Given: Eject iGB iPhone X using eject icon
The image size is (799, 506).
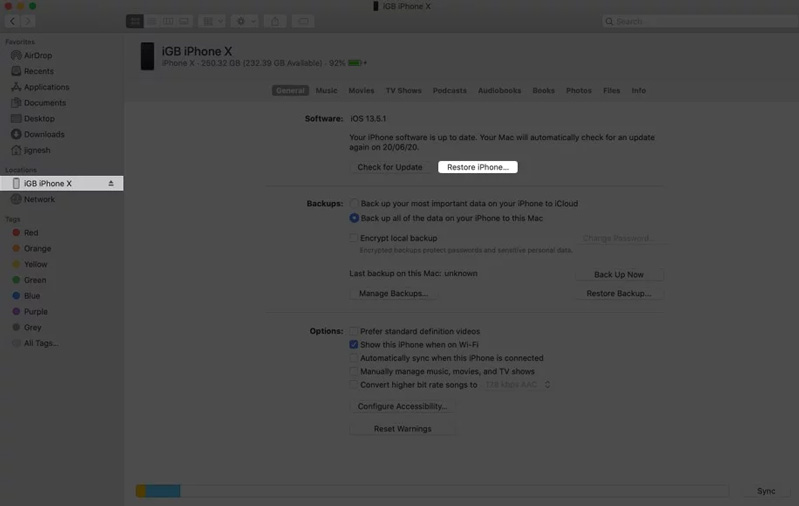Looking at the screenshot, I should (x=111, y=183).
